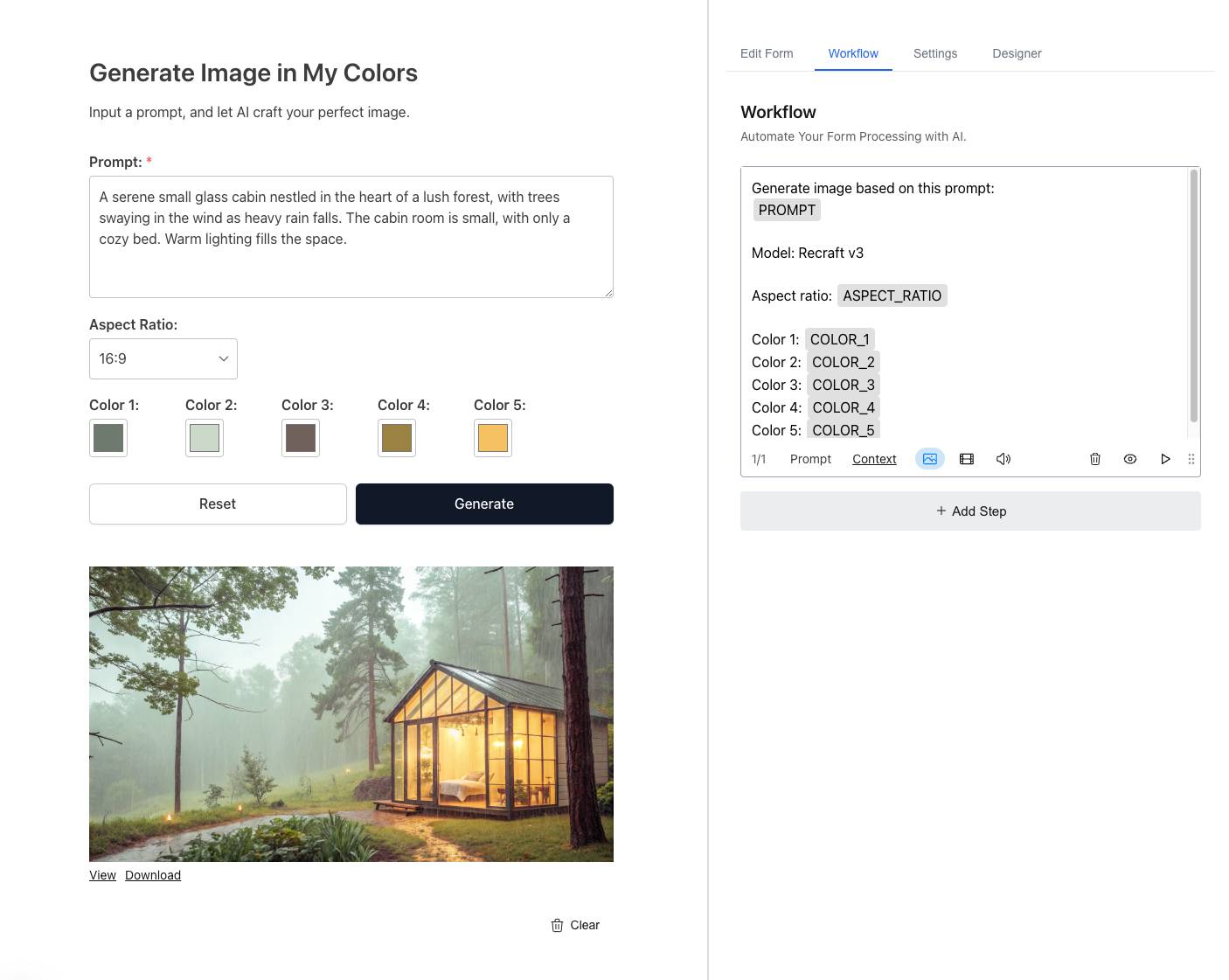Viewport: 1229px width, 980px height.
Task: Click the workflow editor vertical scrollbar
Action: point(1193,297)
